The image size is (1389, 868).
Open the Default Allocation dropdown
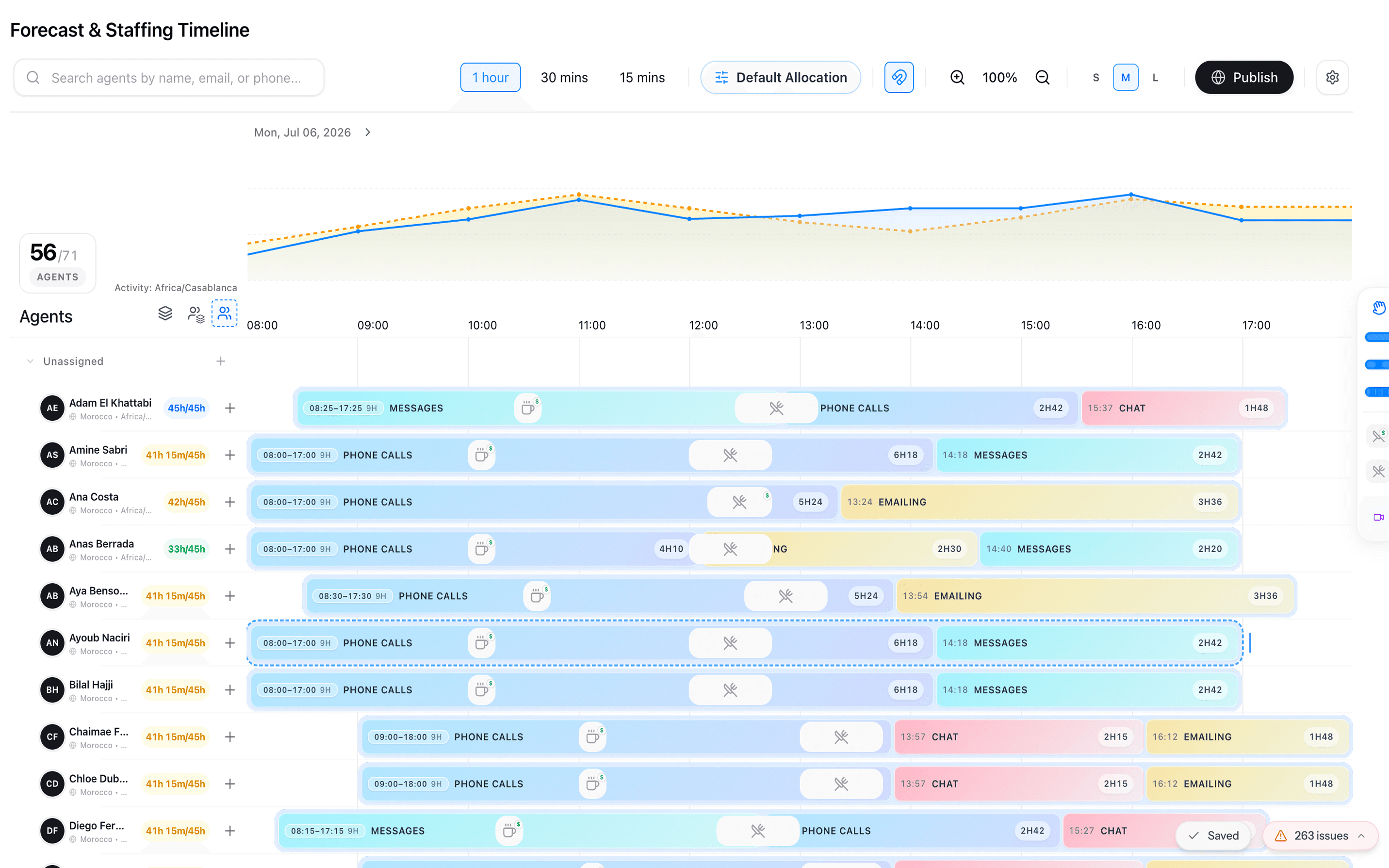point(781,78)
